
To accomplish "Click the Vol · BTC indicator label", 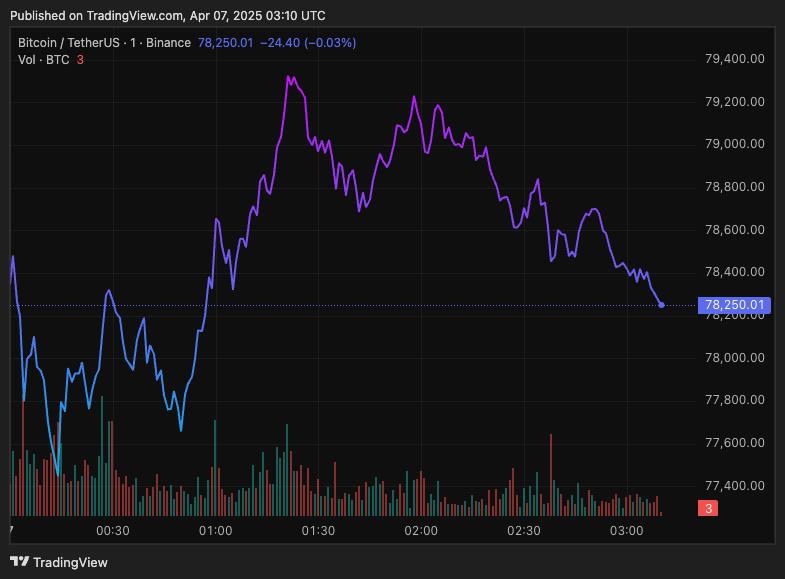I will coord(43,60).
